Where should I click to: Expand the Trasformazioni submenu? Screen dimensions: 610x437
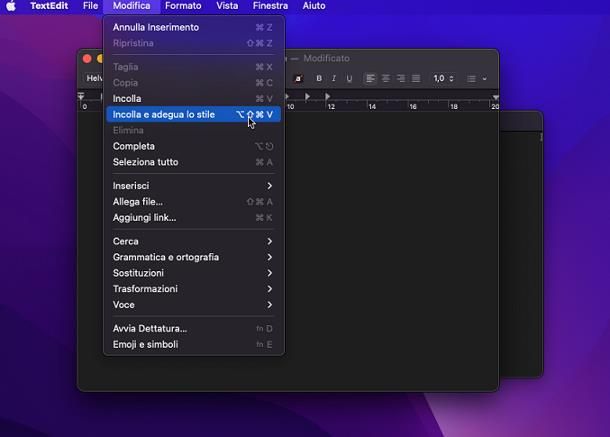point(193,289)
